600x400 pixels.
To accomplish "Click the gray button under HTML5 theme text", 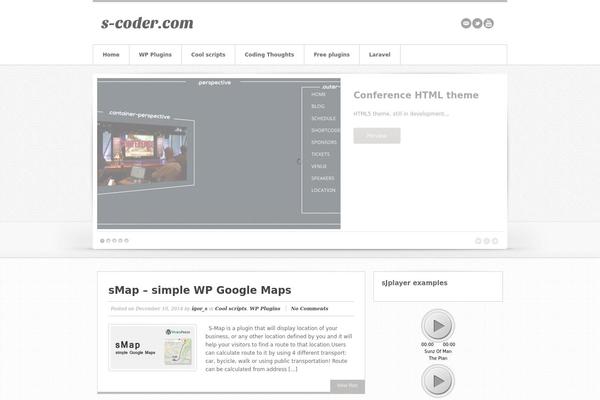I will click(377, 136).
